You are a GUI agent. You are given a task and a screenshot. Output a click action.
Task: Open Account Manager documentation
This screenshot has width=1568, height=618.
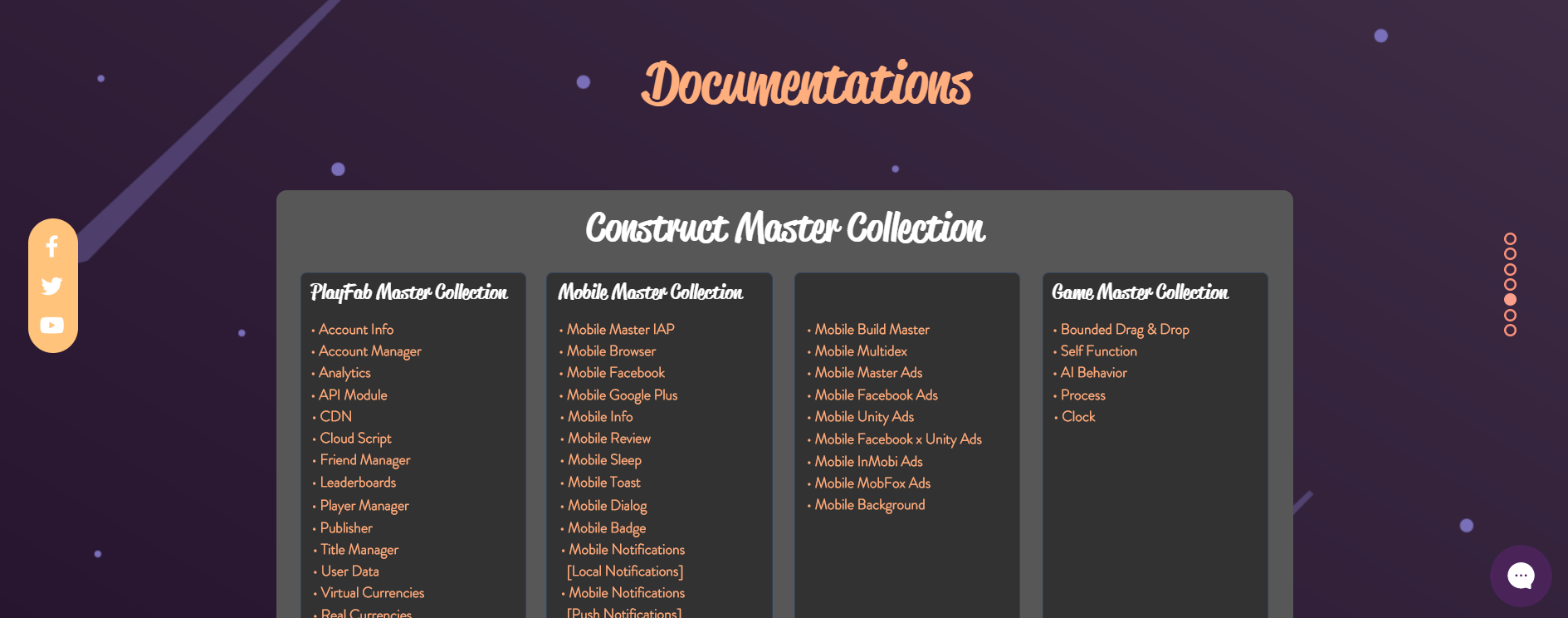(x=370, y=351)
